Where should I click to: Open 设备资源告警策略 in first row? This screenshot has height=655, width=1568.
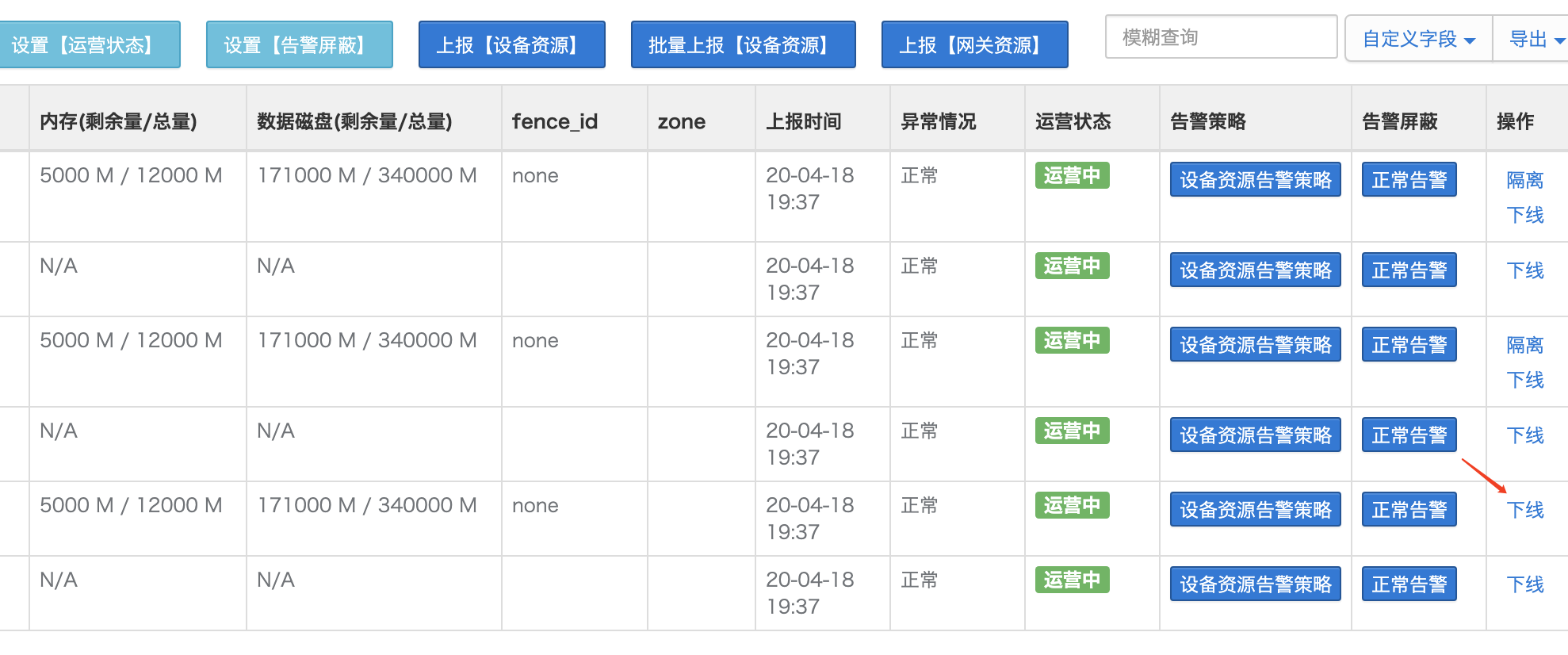tap(1255, 180)
